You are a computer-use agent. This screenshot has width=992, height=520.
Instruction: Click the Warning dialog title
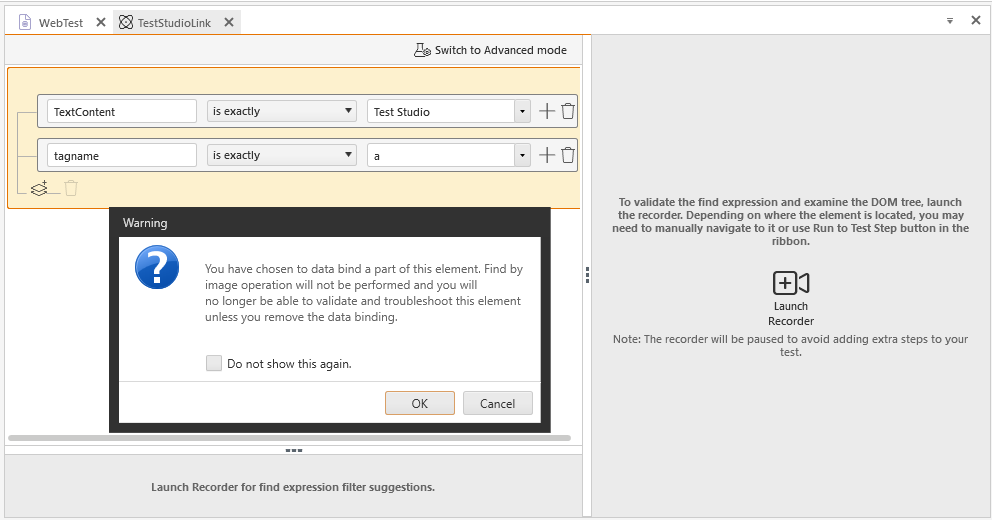[145, 223]
